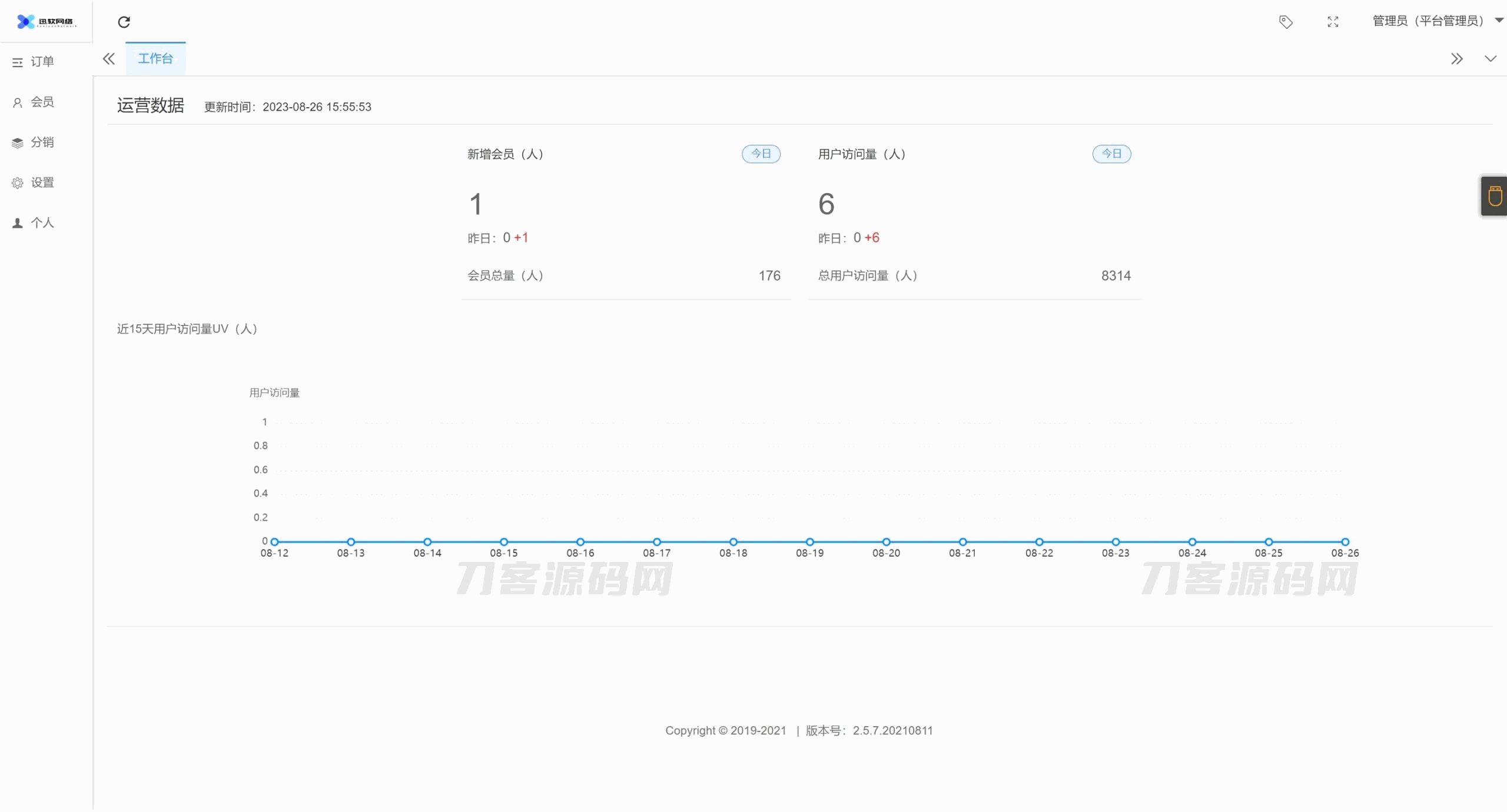Open the 订单 sidebar menu
The image size is (1507, 812).
(x=41, y=62)
